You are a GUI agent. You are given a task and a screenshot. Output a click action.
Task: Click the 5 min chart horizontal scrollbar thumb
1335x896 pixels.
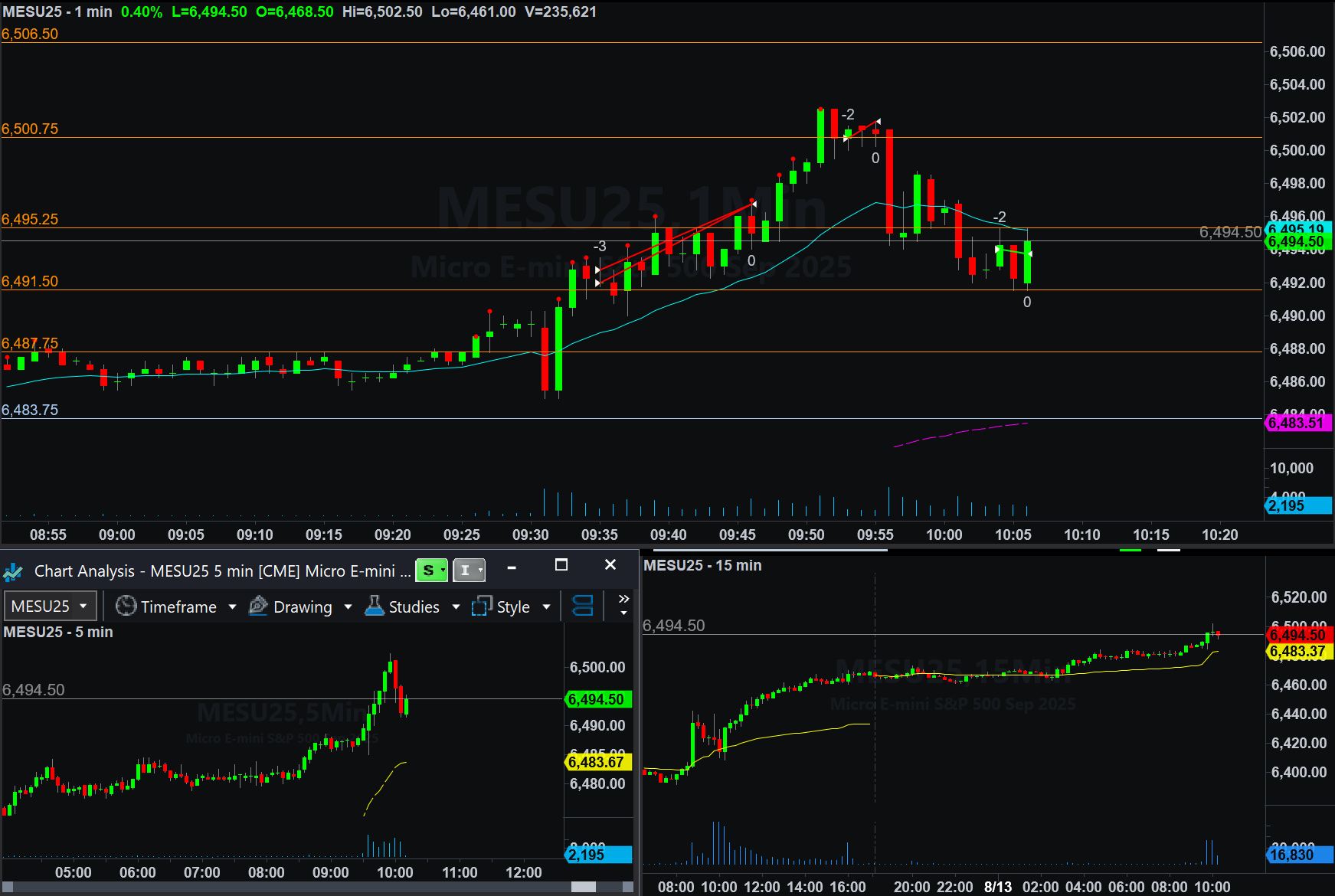pos(584,887)
